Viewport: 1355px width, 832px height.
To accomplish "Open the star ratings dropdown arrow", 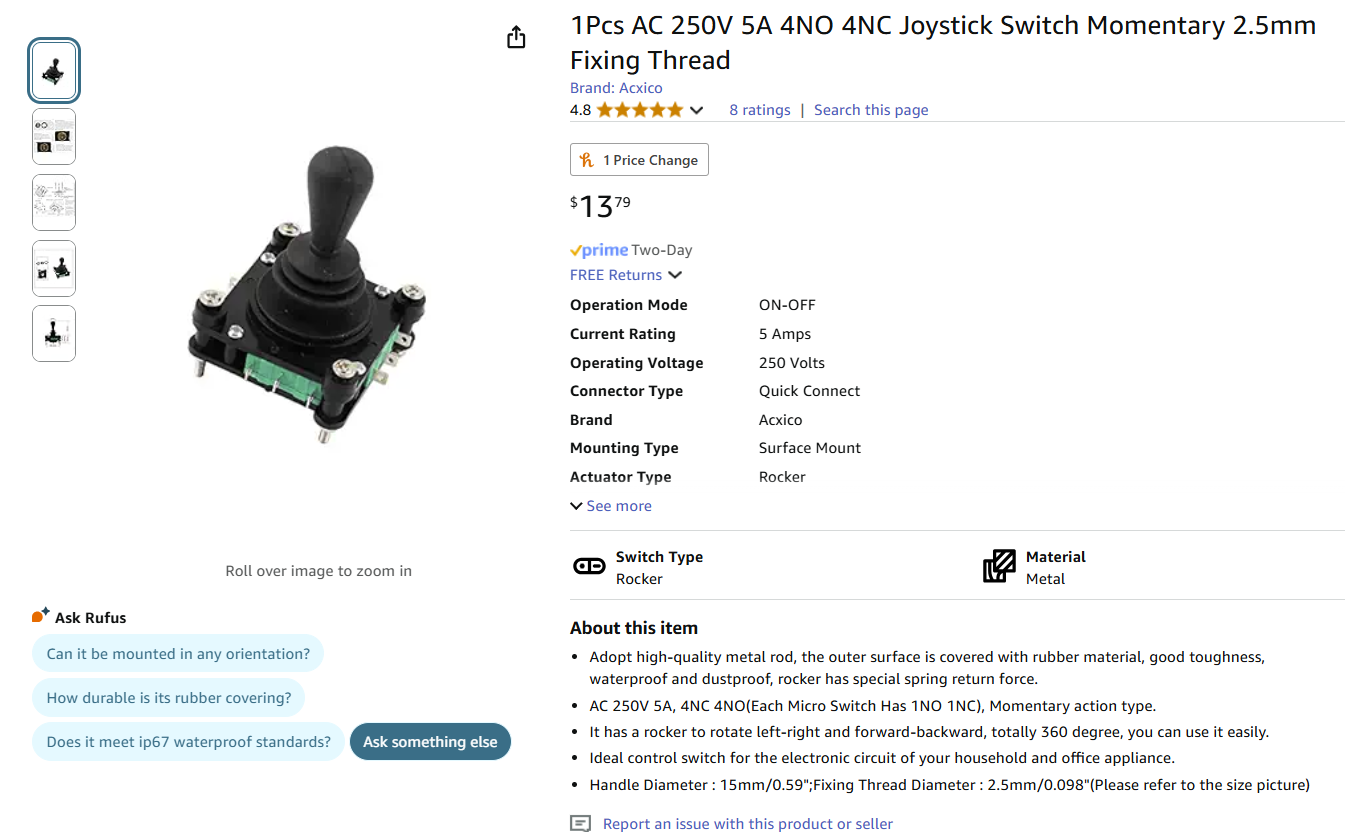I will (x=697, y=110).
